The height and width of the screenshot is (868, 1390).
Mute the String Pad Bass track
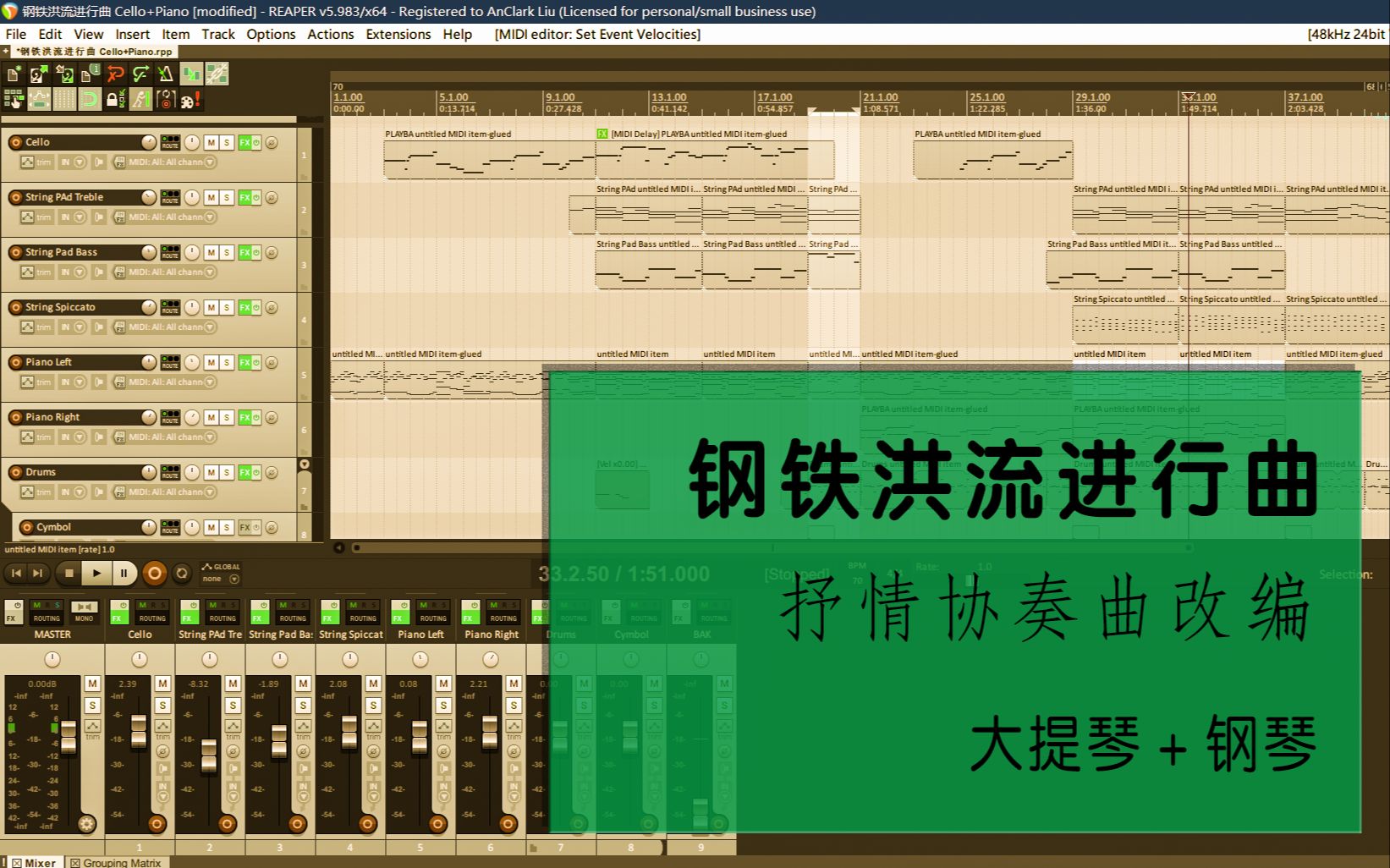(x=211, y=252)
